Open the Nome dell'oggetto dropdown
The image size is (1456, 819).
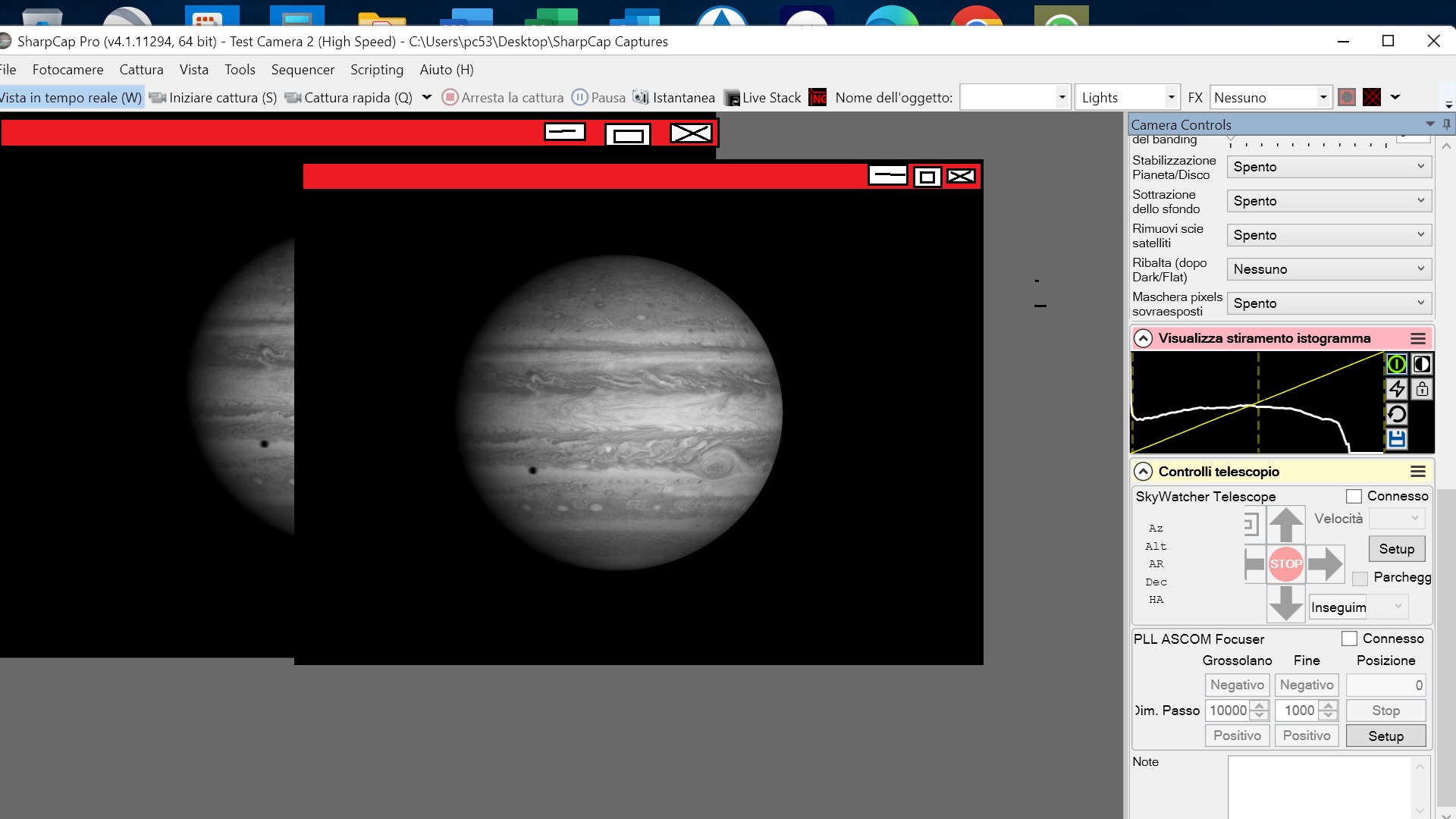click(1015, 98)
